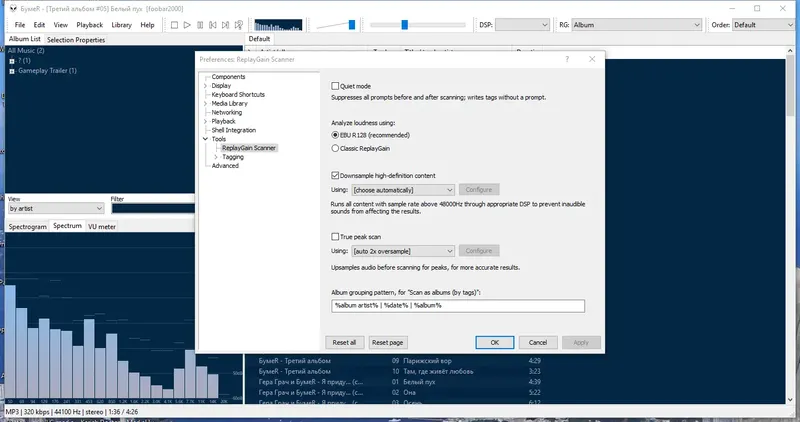Screen dimensions: 800x422
Task: Select playlist track 'Парижский вор'
Action: 428,361
